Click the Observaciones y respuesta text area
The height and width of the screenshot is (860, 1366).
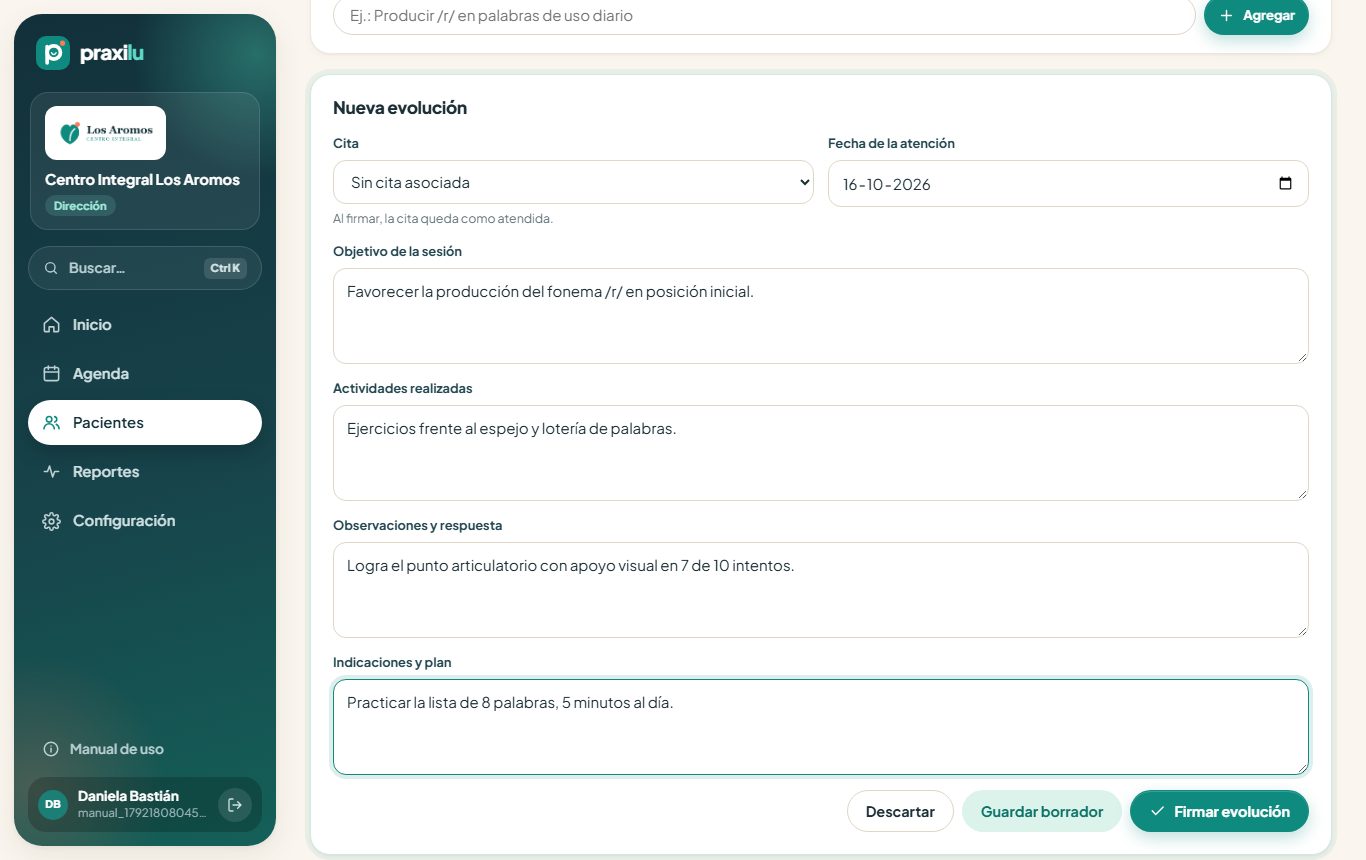(x=821, y=590)
